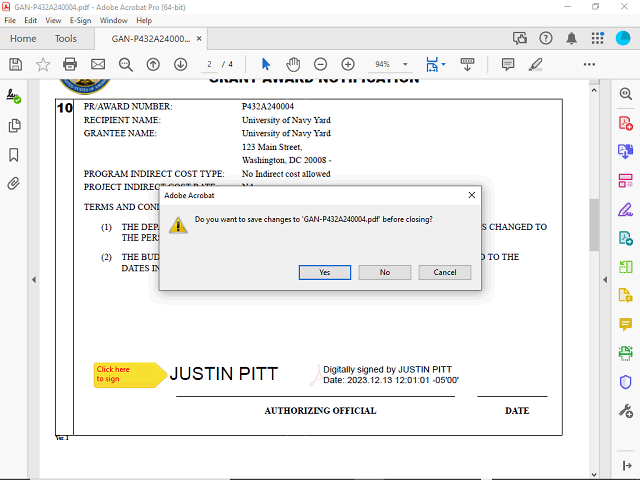The image size is (640, 480).
Task: Open the green pages tool in right pane
Action: (626, 267)
